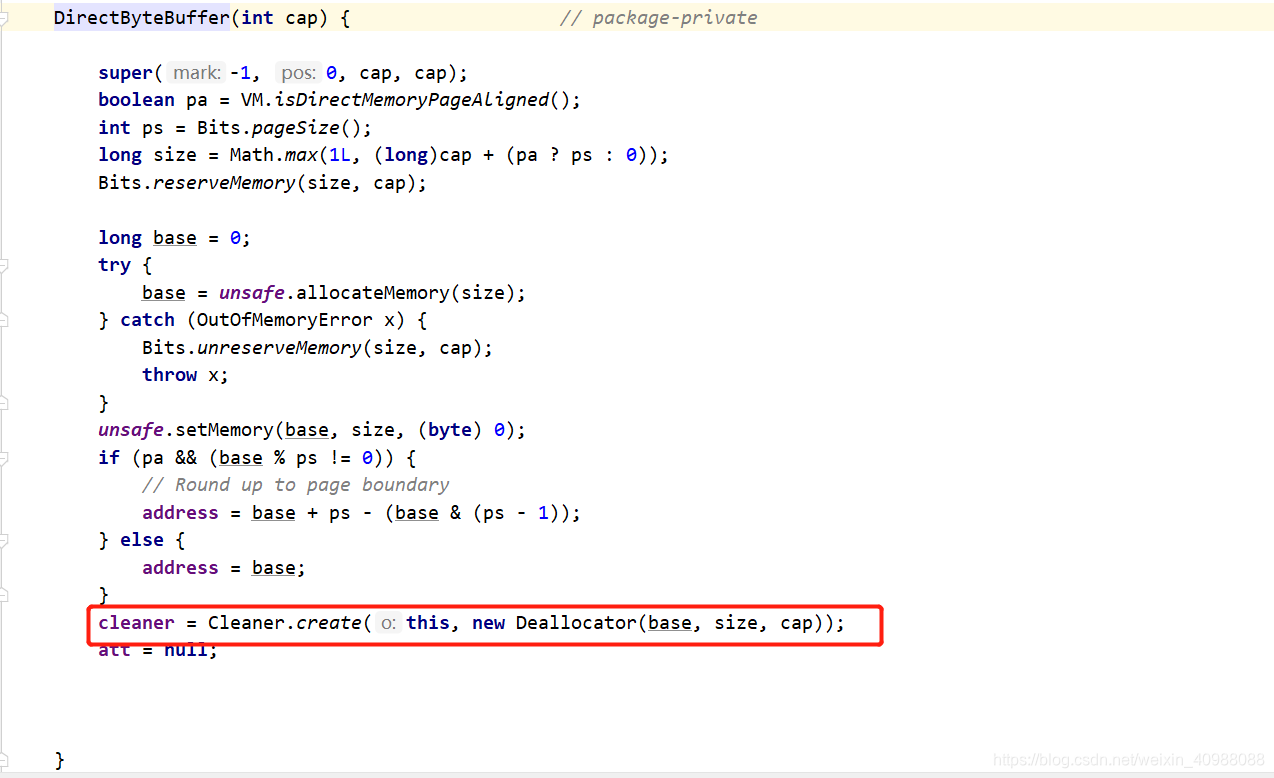The height and width of the screenshot is (778, 1274).
Task: Click address in 'address = base;'
Action: pyautogui.click(x=180, y=568)
